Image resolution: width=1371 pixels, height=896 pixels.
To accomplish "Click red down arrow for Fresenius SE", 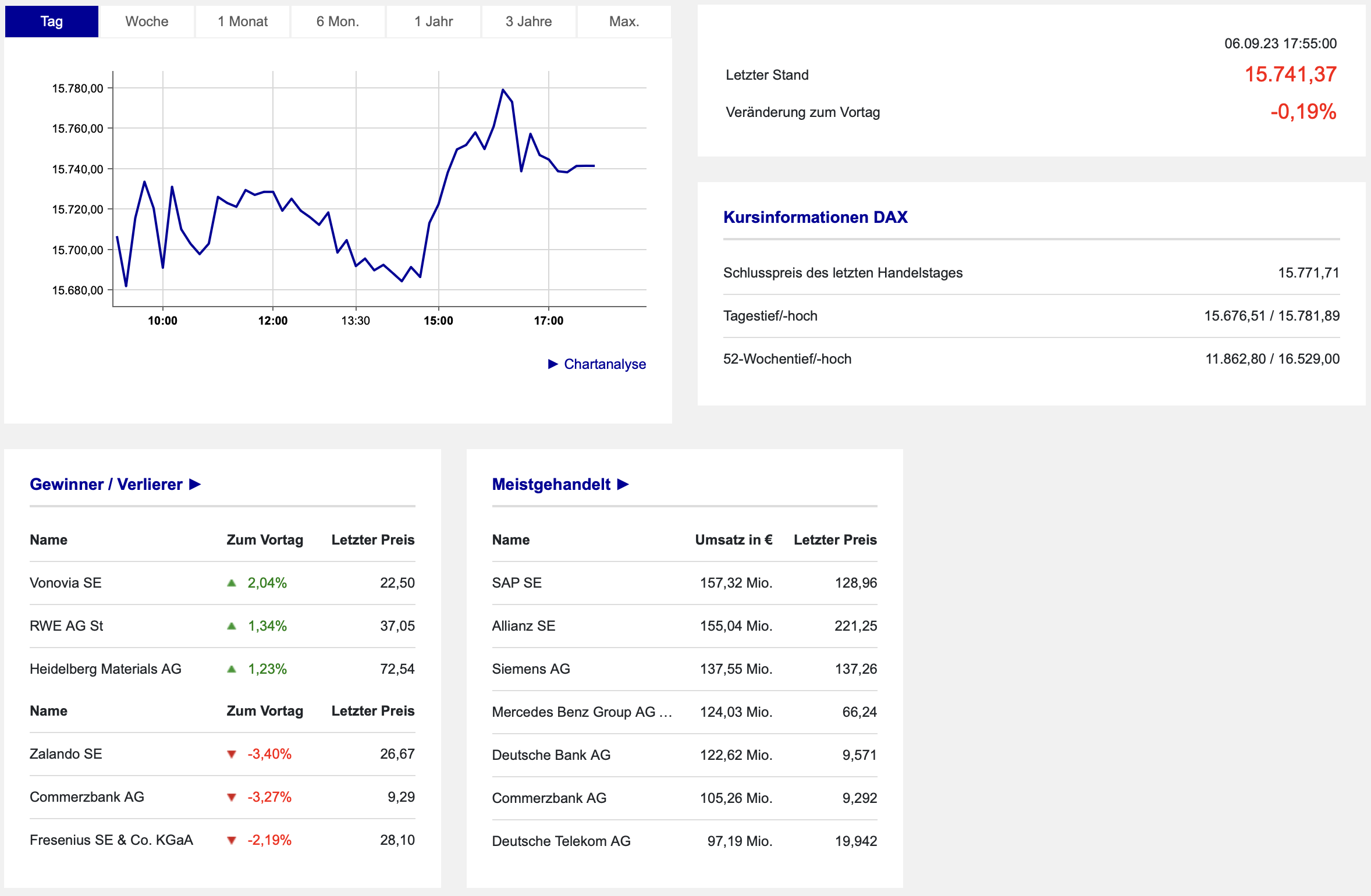I will 232,841.
